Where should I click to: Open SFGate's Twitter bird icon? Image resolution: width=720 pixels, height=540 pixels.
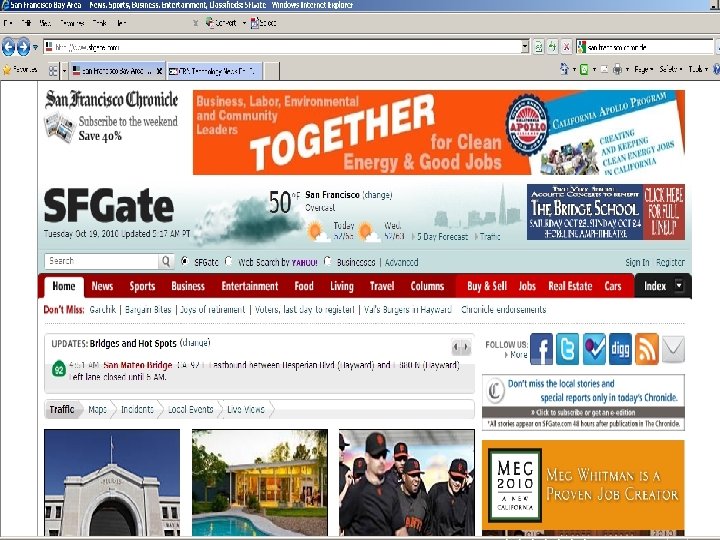pos(568,349)
